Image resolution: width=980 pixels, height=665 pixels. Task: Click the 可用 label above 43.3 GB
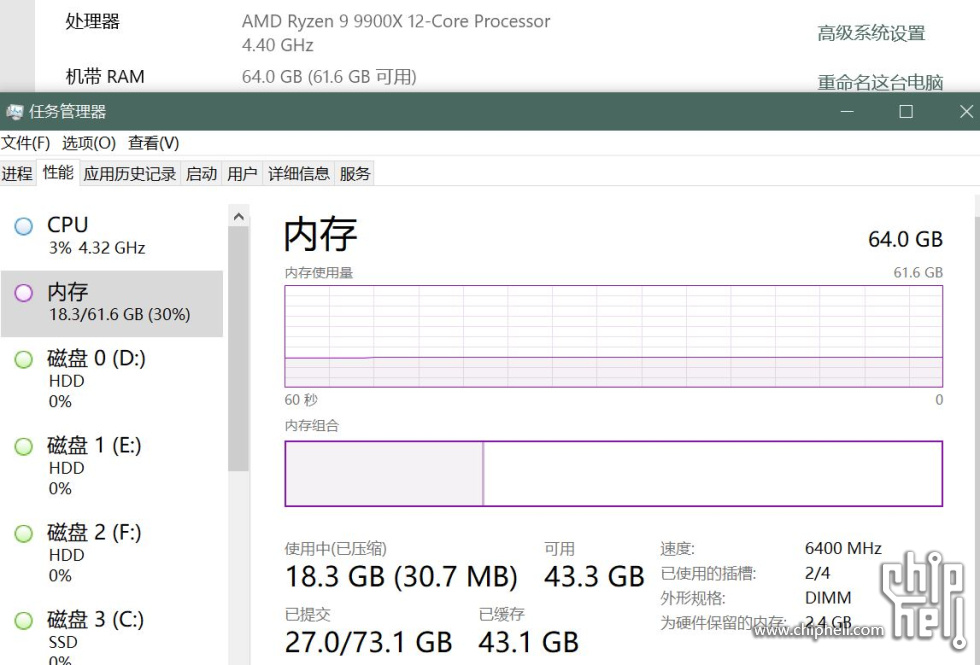coord(559,549)
